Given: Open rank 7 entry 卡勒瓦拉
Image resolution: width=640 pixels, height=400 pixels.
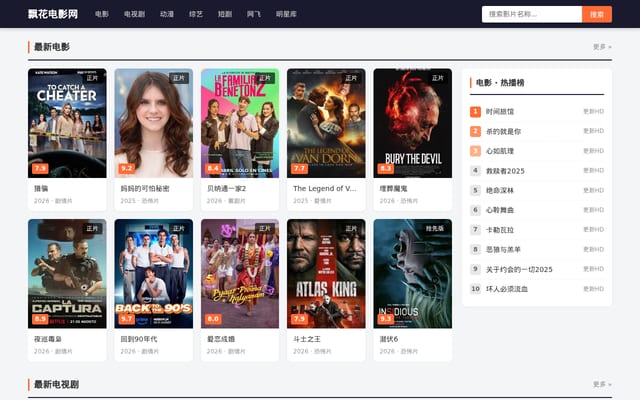Looking at the screenshot, I should [537, 229].
